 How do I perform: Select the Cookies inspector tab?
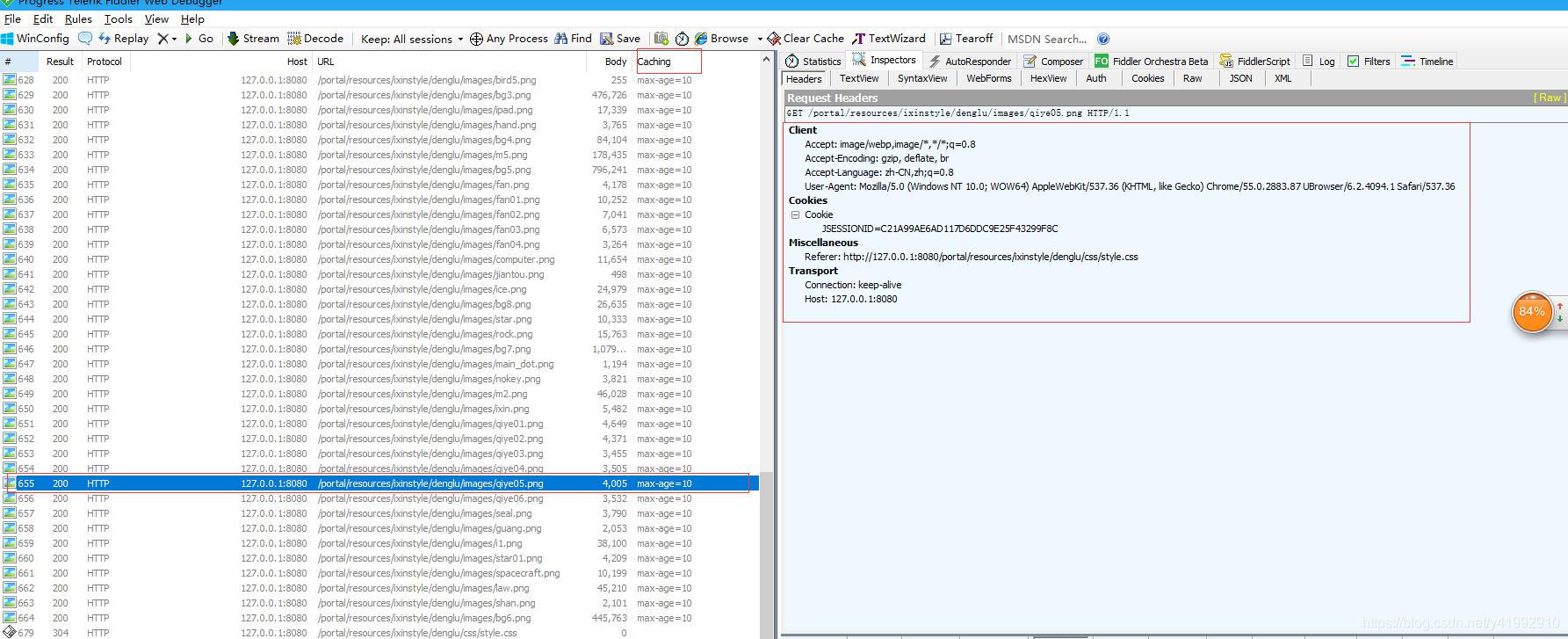1147,78
